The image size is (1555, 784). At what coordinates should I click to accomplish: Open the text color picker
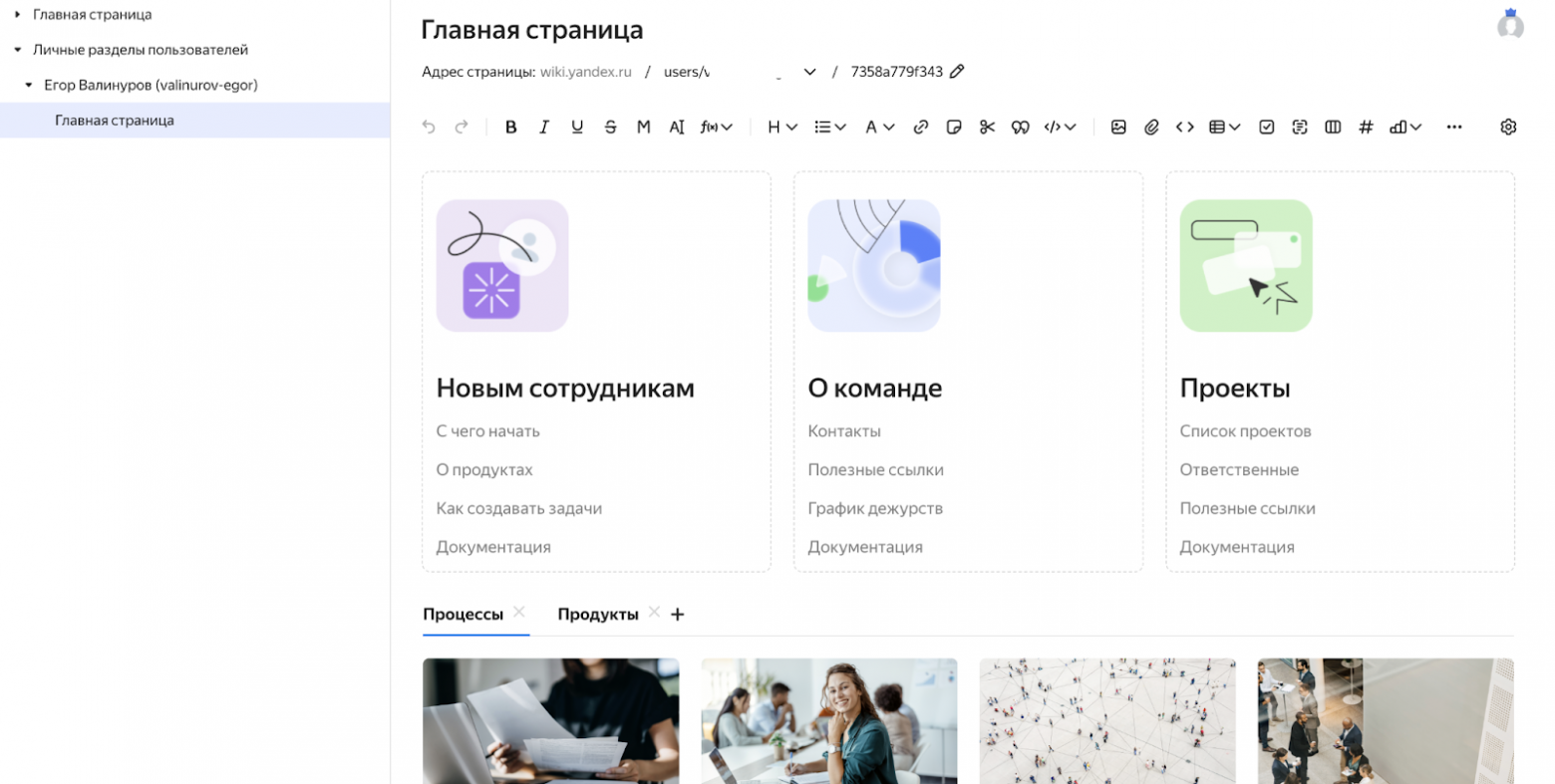tap(877, 127)
